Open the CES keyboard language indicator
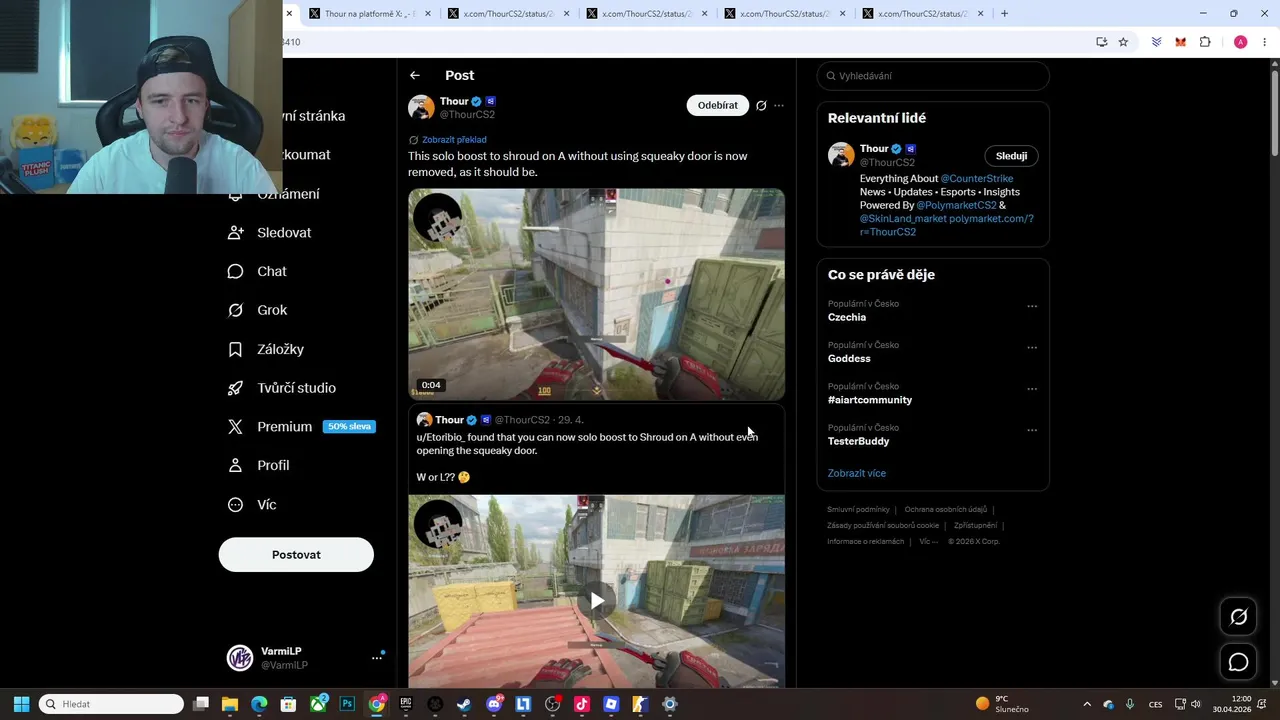The height and width of the screenshot is (720, 1280). click(1155, 704)
